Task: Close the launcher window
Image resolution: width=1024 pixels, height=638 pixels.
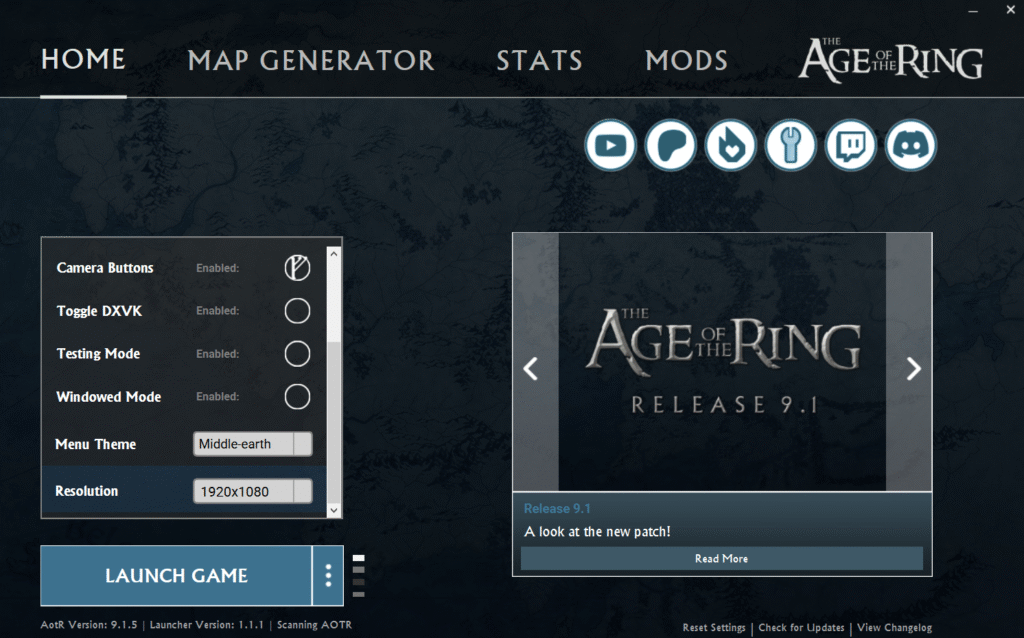Action: (1010, 10)
